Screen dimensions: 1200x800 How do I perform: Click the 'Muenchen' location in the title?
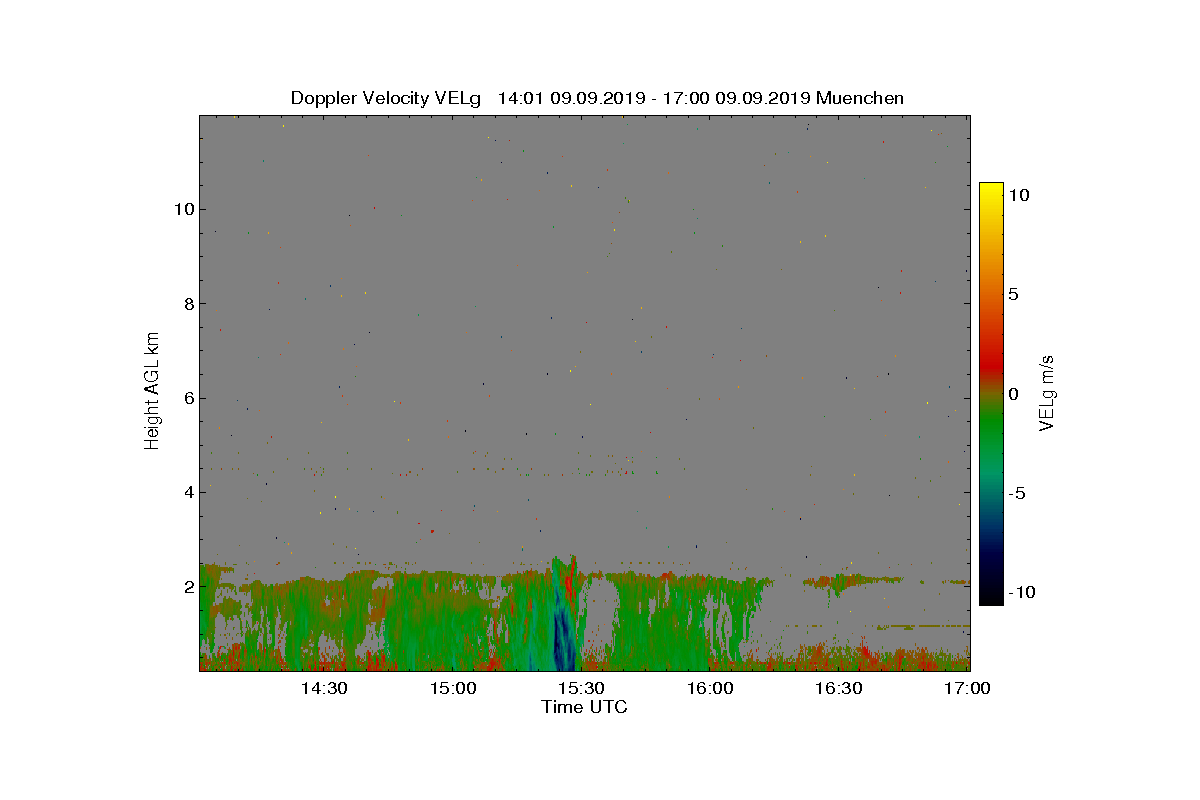pos(860,98)
